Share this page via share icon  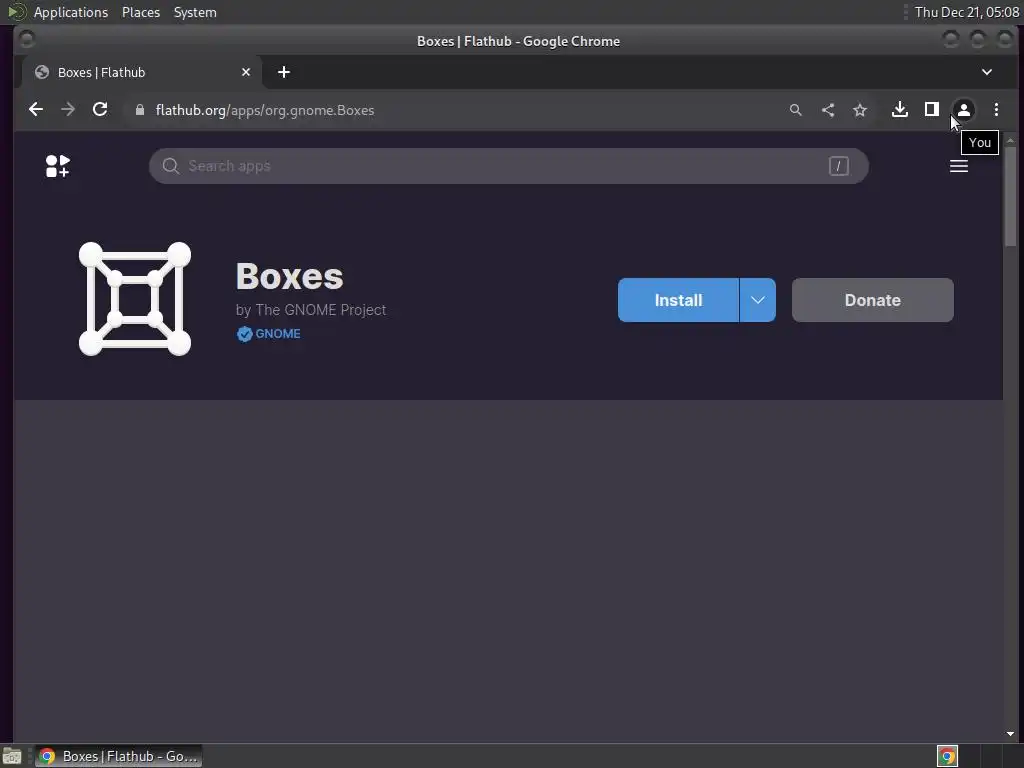coord(828,110)
